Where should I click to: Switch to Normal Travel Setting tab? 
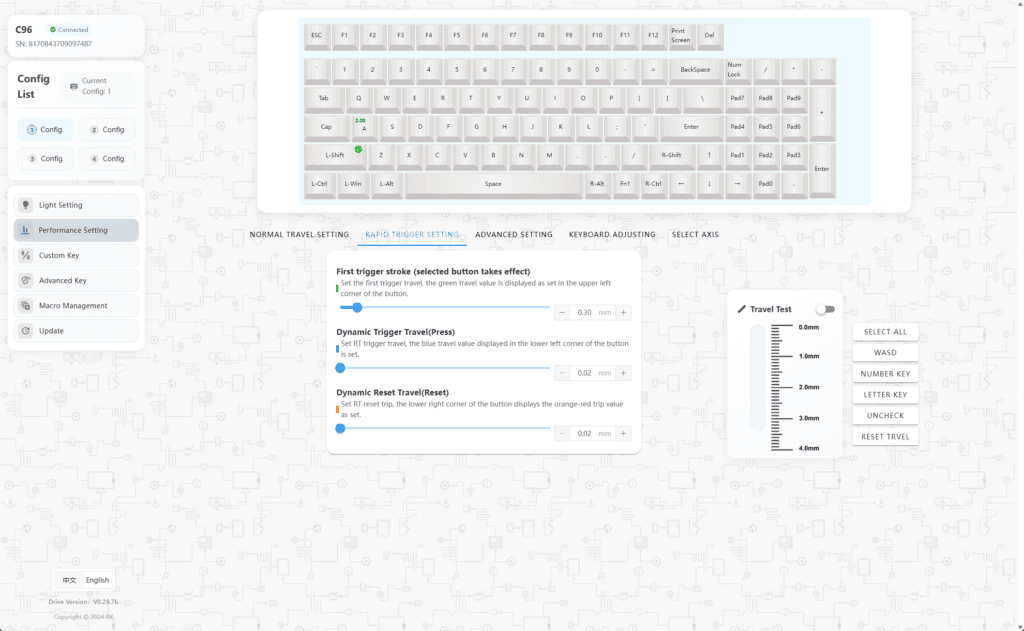299,235
